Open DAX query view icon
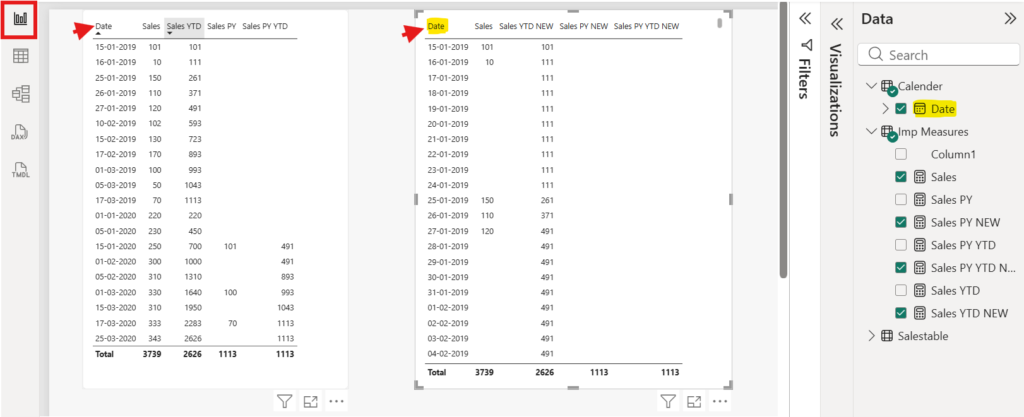This screenshot has height=417, width=1024. point(20,132)
